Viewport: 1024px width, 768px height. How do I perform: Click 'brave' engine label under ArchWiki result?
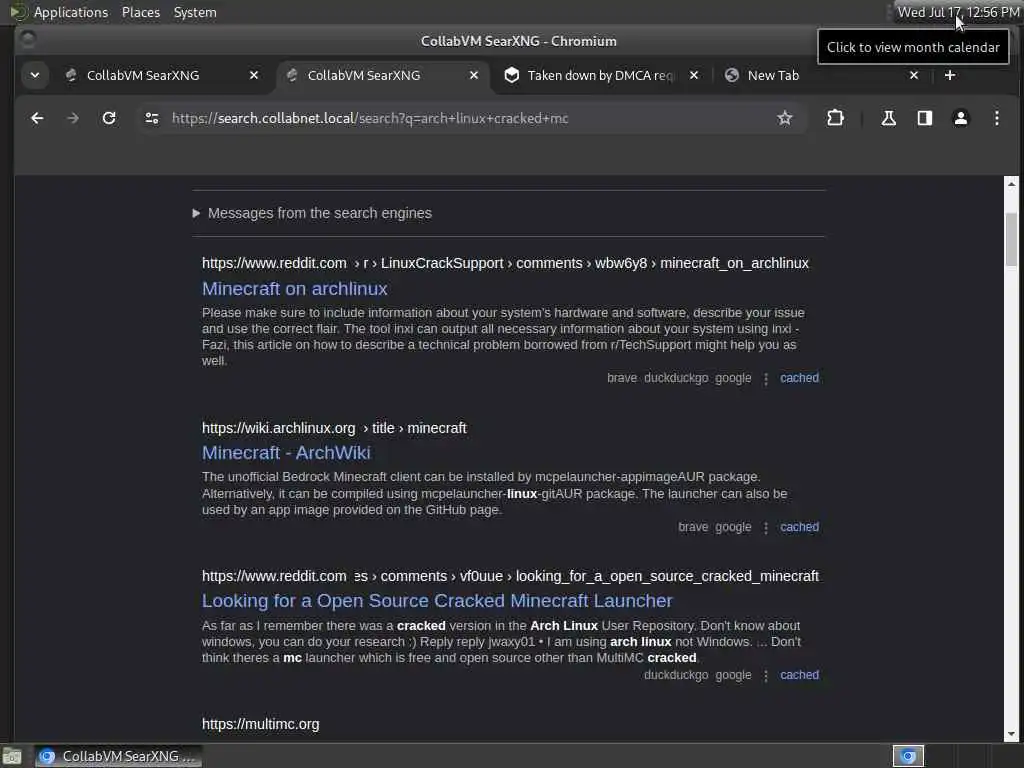[x=693, y=527]
